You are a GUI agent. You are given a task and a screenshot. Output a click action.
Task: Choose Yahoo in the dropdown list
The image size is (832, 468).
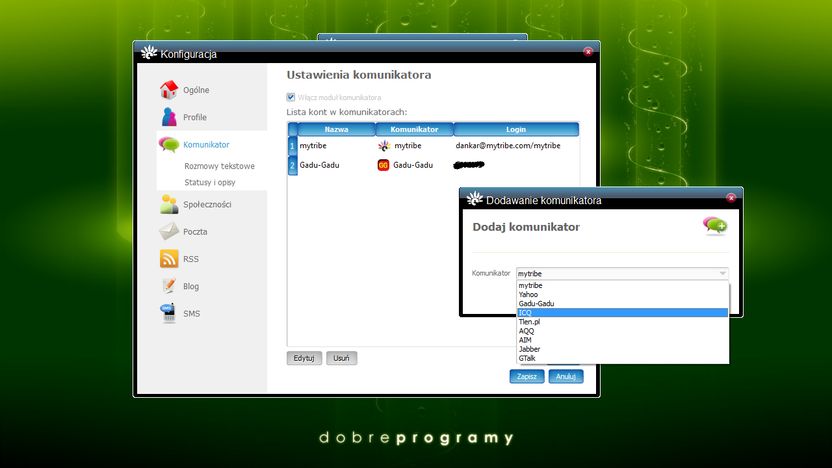point(622,294)
